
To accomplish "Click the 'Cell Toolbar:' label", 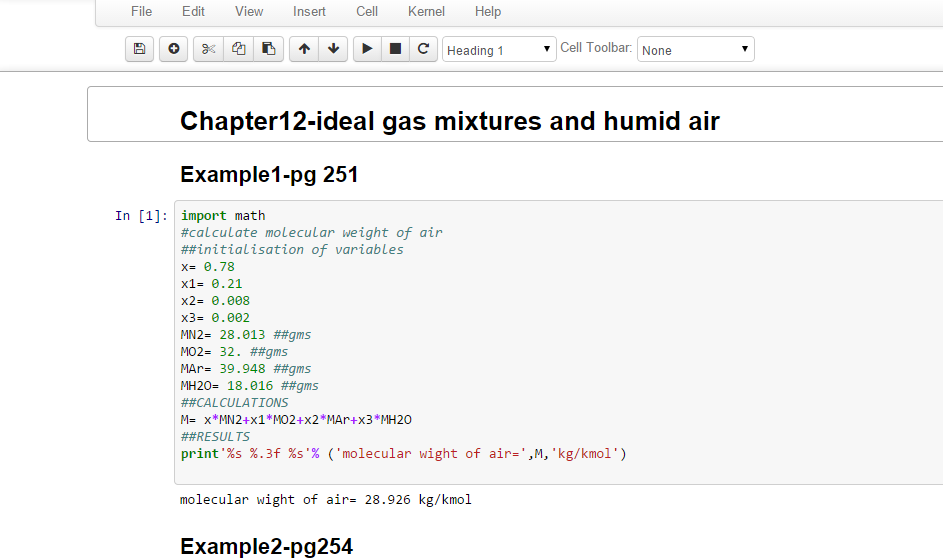I will 596,48.
